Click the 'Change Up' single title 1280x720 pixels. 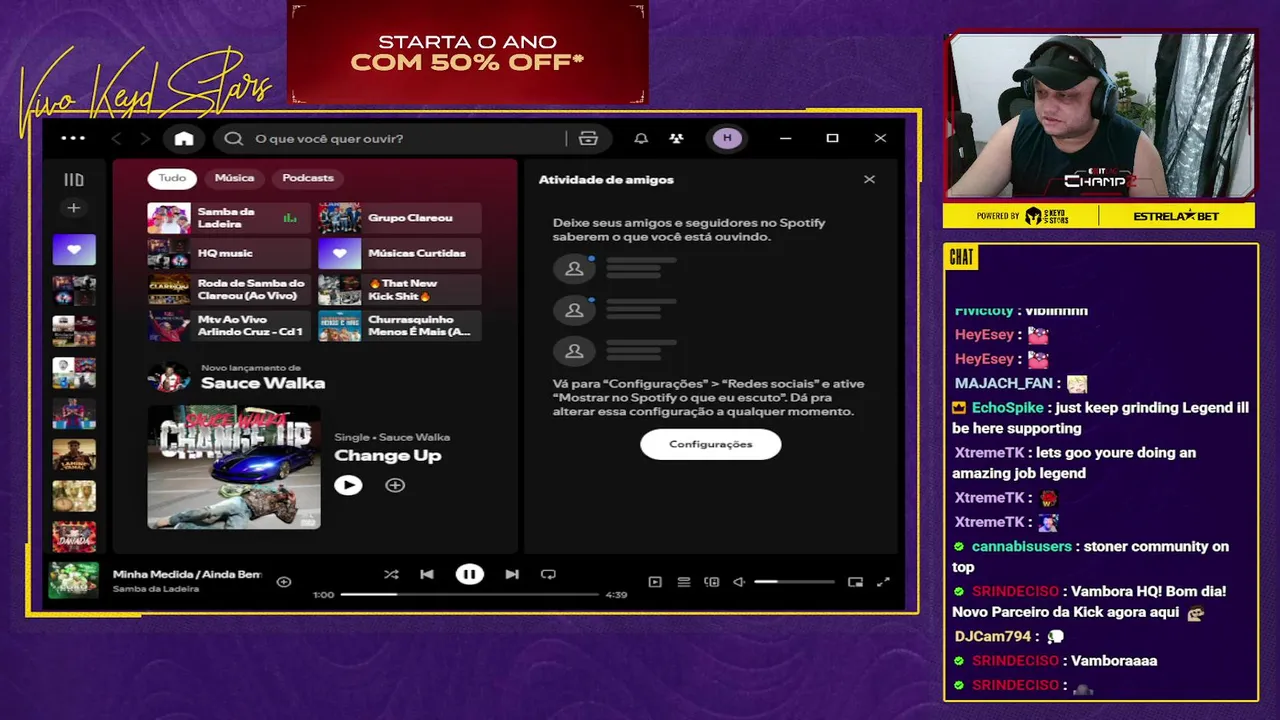click(387, 455)
